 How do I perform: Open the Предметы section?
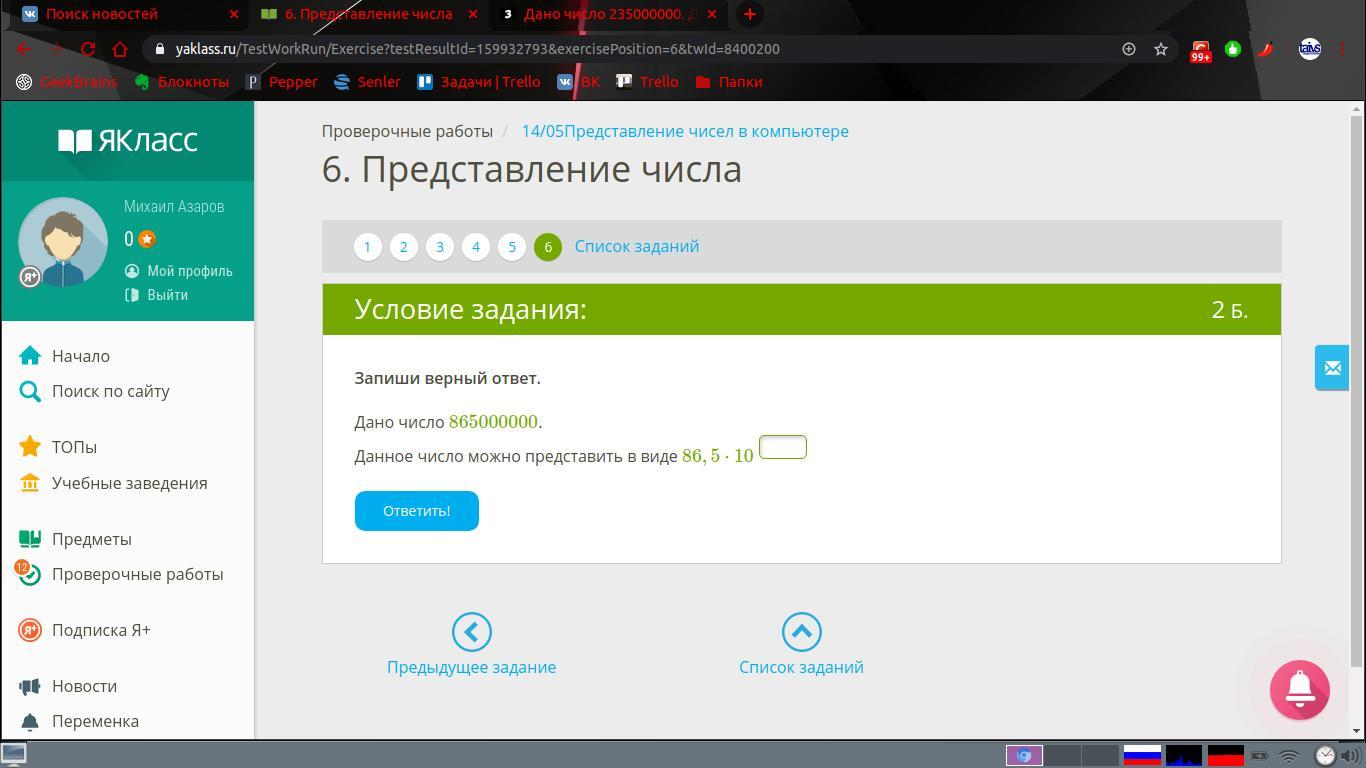click(92, 539)
